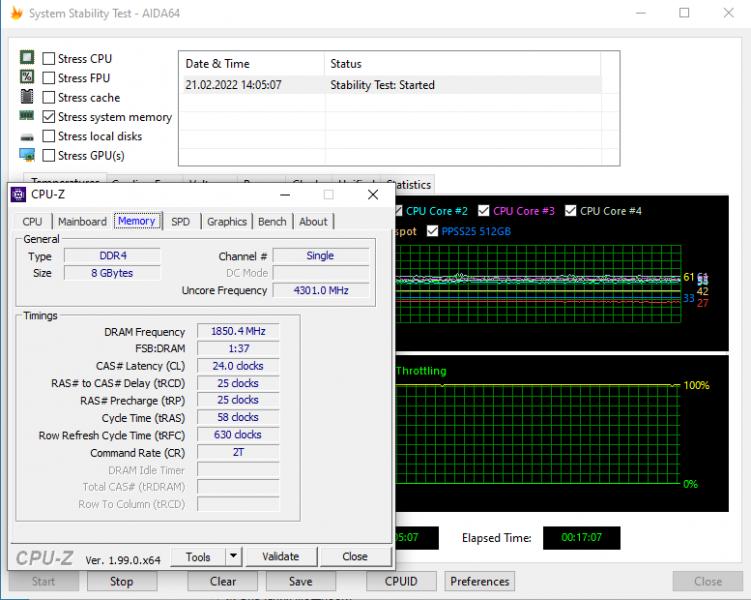Toggle PPSS25 512GB graph checkbox
Screen dimensions: 751x600
[x=432, y=231]
